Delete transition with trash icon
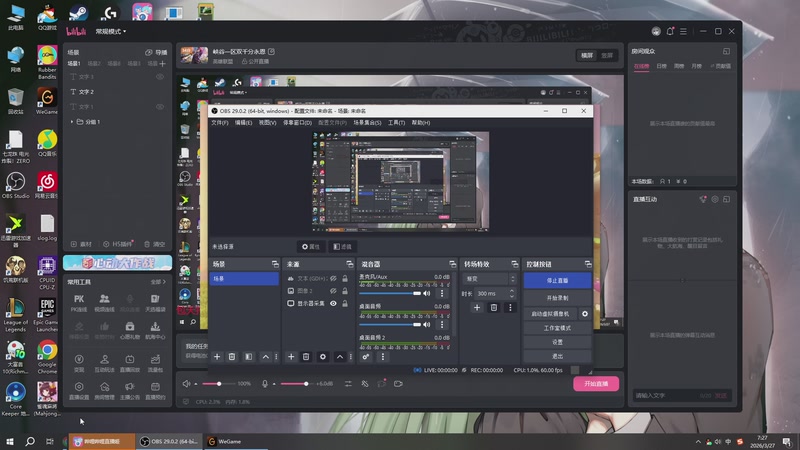Image resolution: width=800 pixels, height=450 pixels. click(x=493, y=308)
